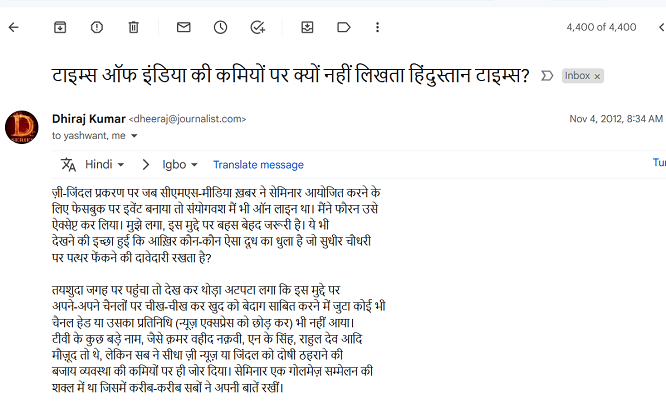The height and width of the screenshot is (409, 666).
Task: Click the first paragraph starting 'ज़ी-जिंदल प्रकरण'
Action: pyautogui.click(x=216, y=225)
